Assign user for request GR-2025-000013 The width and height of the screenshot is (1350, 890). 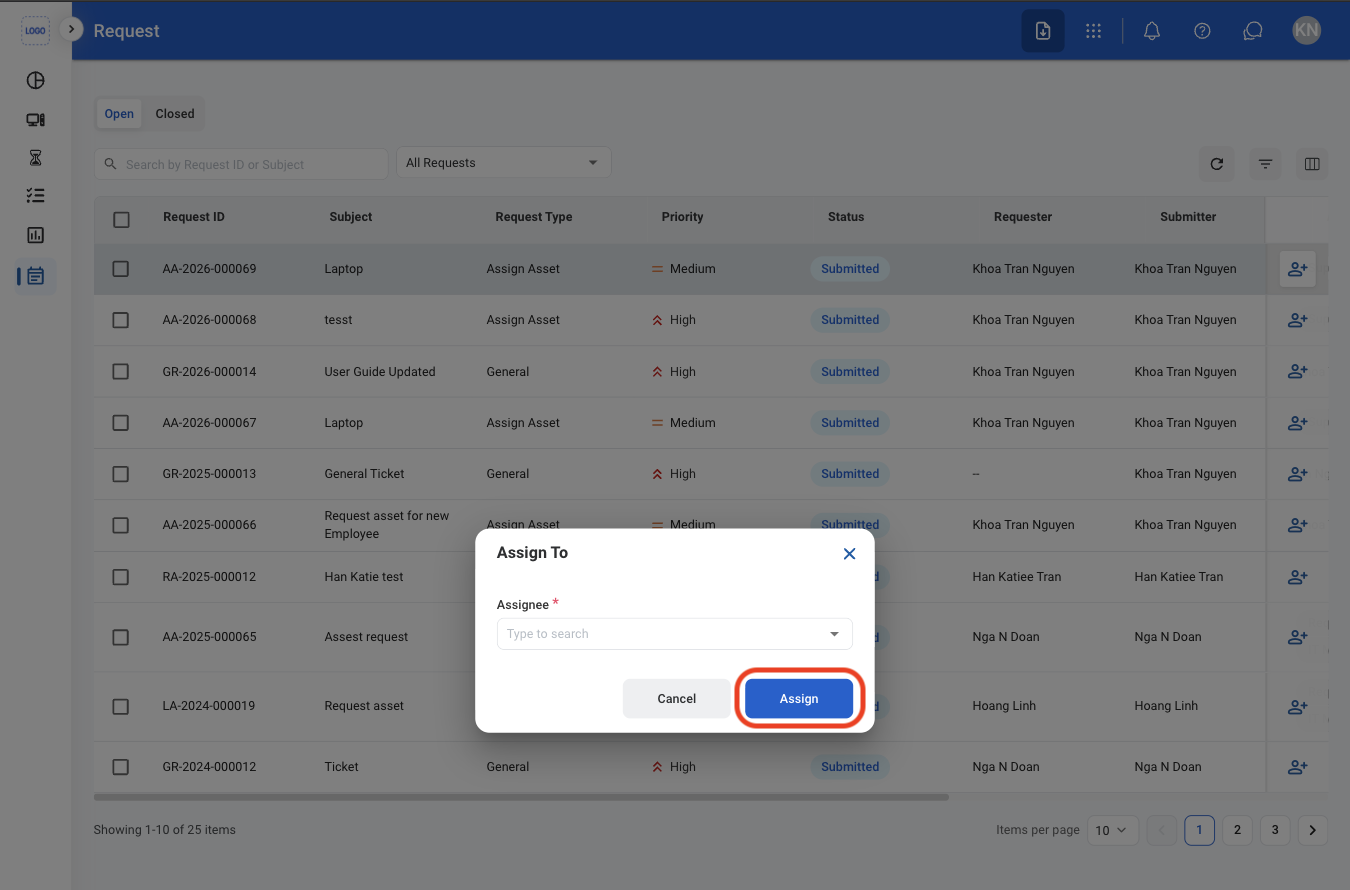(x=1297, y=474)
